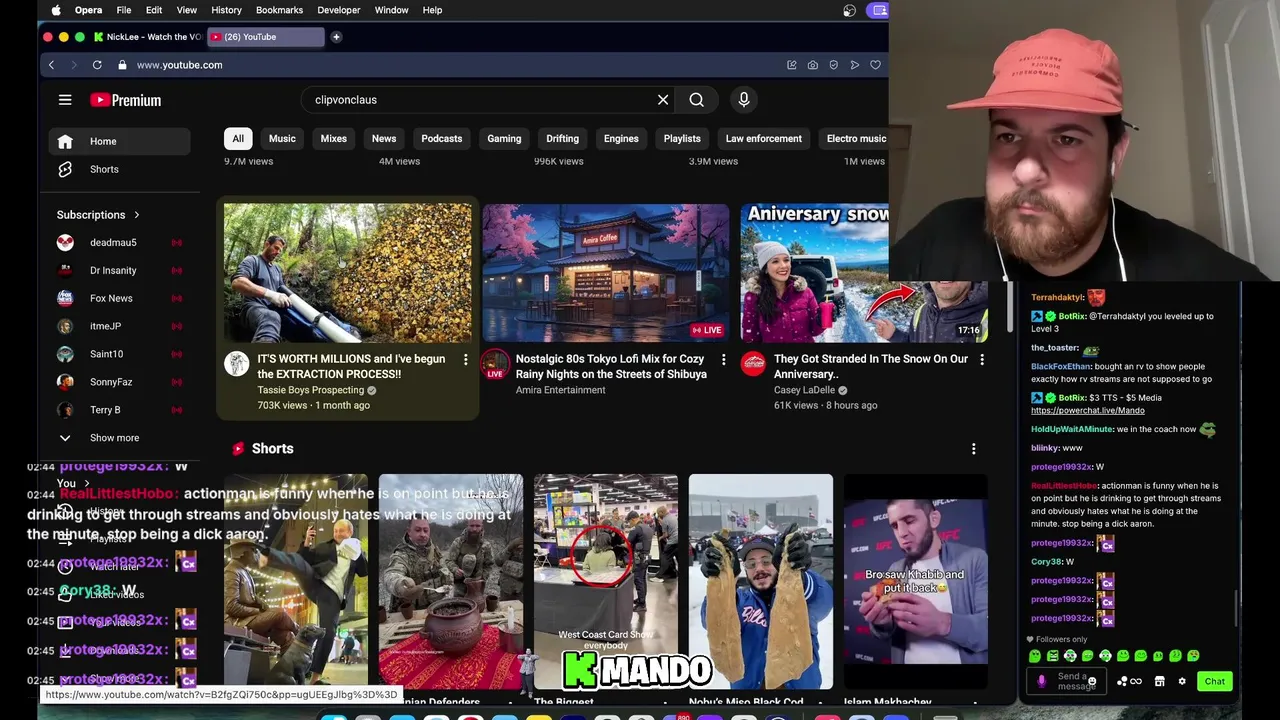Open more options for Tassie Boys video
Image resolution: width=1280 pixels, height=720 pixels.
point(465,359)
